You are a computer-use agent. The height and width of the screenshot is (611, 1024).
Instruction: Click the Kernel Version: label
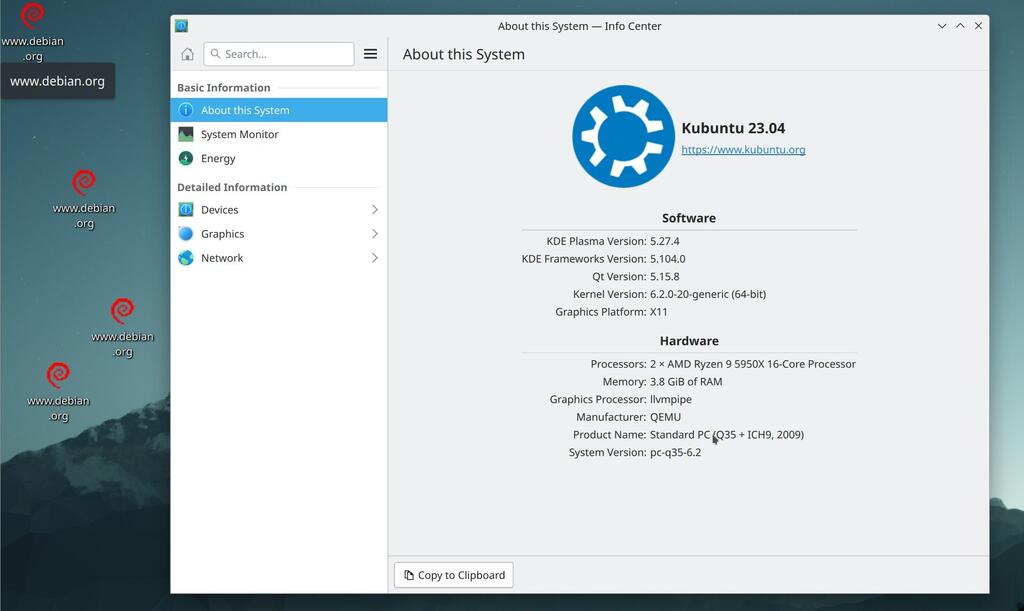coord(609,294)
